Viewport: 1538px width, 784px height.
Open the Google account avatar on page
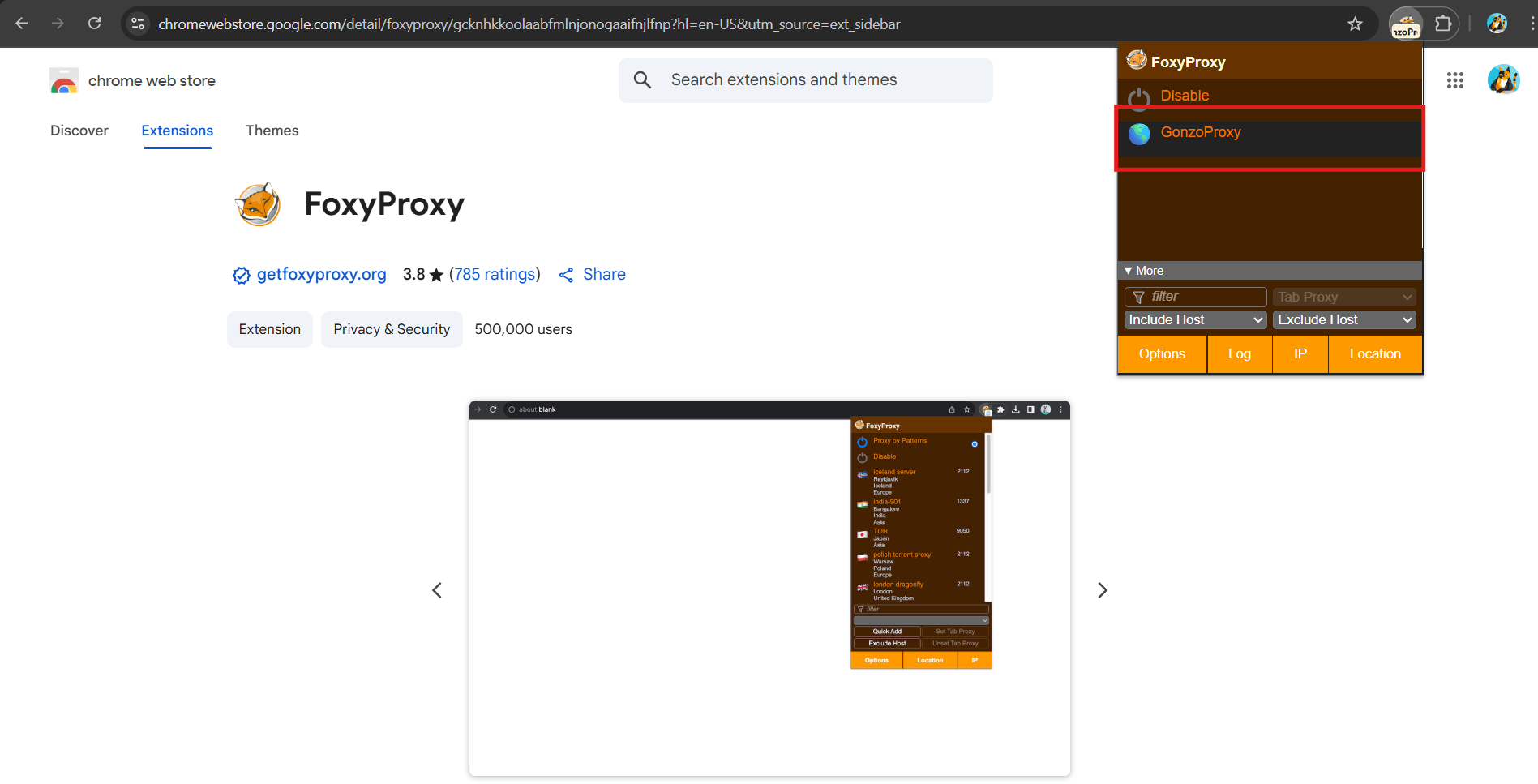click(1503, 79)
